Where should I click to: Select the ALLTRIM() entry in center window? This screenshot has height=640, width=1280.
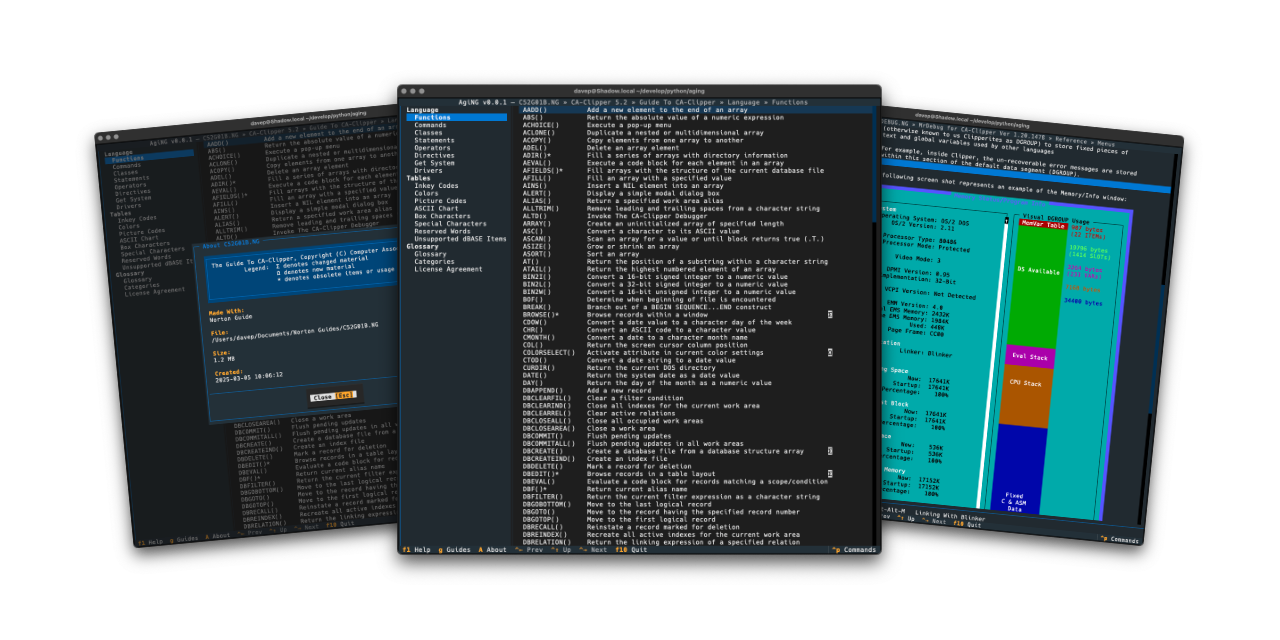point(541,208)
